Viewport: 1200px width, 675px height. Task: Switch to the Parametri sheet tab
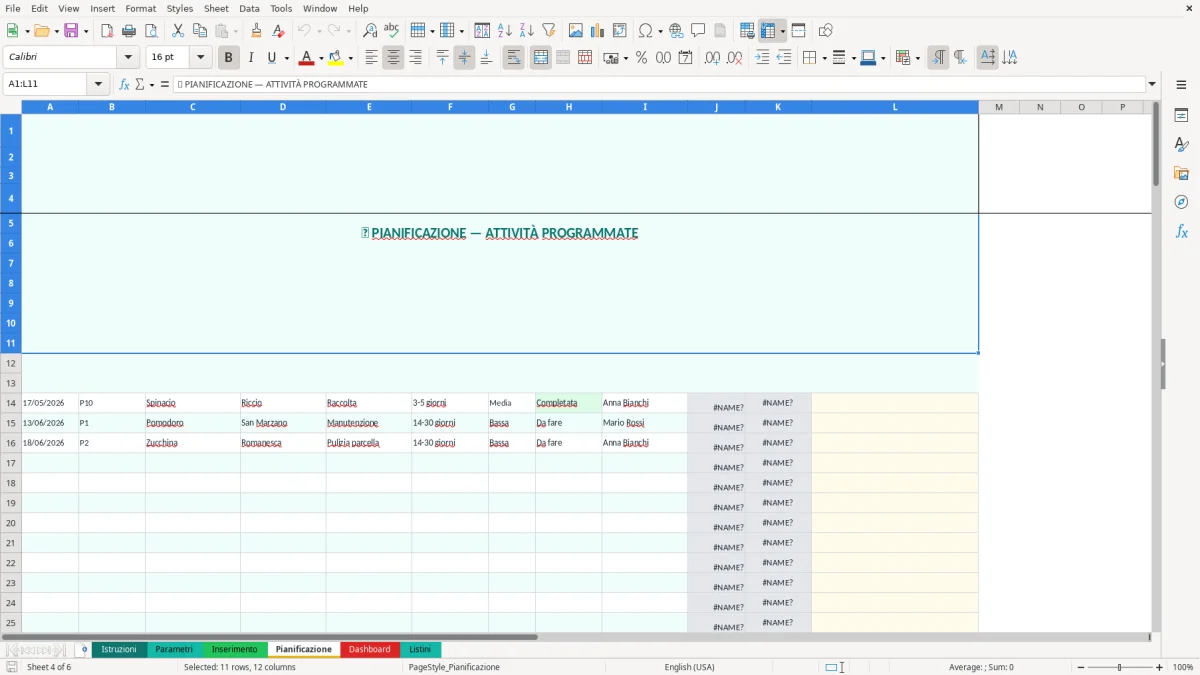(174, 649)
